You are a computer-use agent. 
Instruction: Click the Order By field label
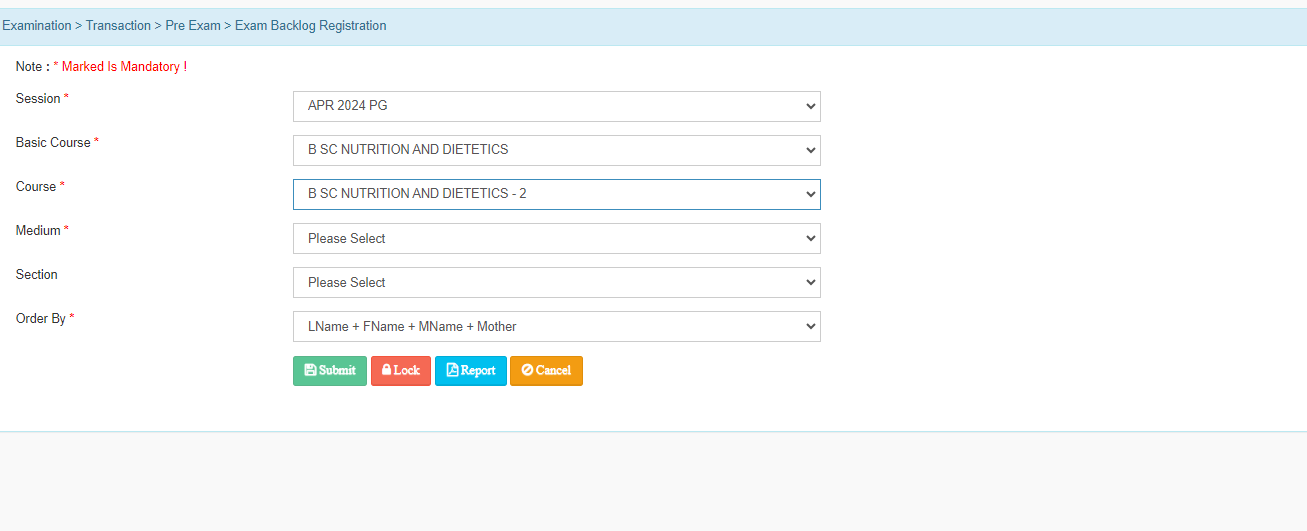tap(41, 319)
